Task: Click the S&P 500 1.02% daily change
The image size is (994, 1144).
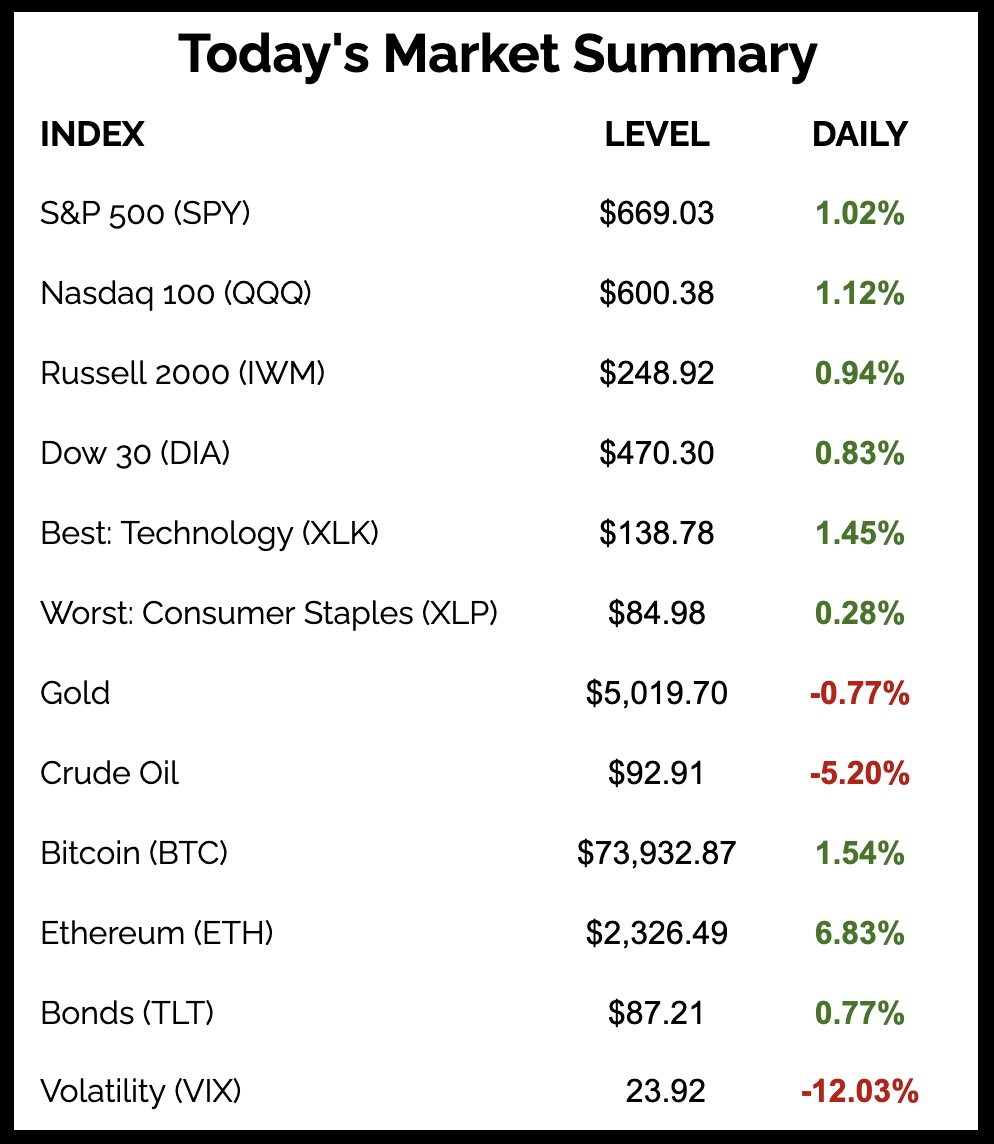Action: pyautogui.click(x=859, y=213)
